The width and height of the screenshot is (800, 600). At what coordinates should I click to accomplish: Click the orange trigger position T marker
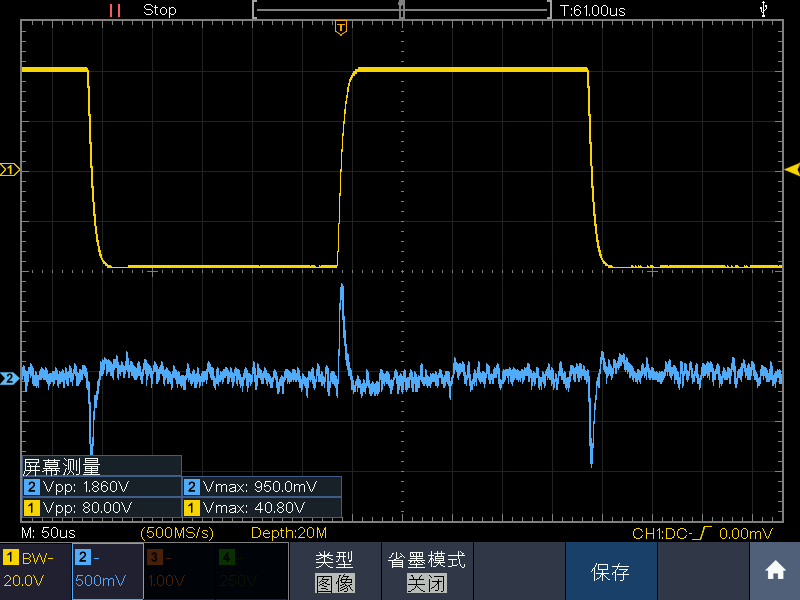341,28
